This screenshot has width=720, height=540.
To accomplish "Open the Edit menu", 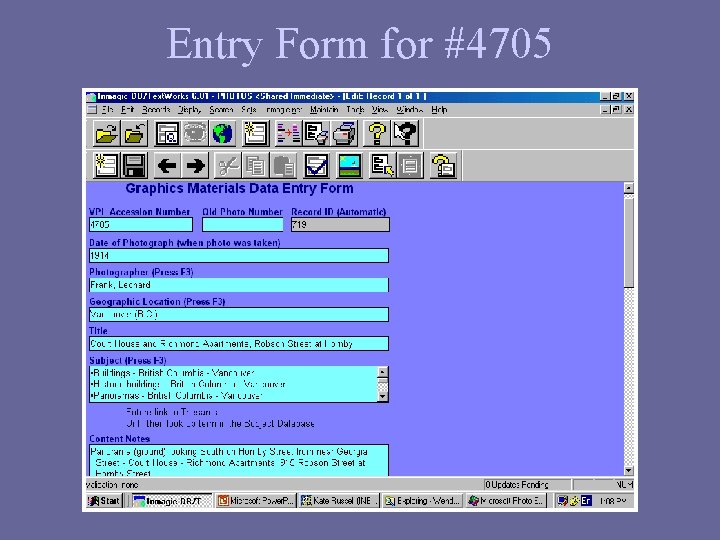I will tap(127, 110).
